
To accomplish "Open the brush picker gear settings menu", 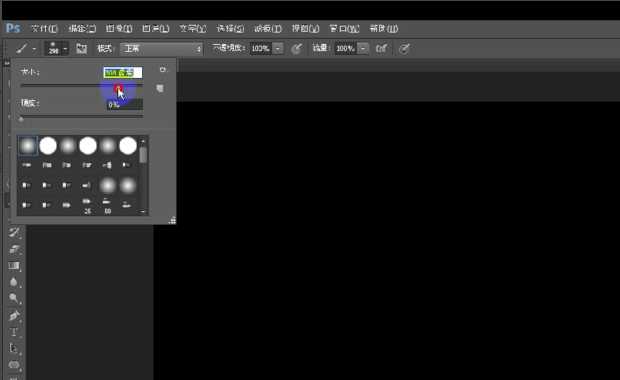I will click(163, 70).
